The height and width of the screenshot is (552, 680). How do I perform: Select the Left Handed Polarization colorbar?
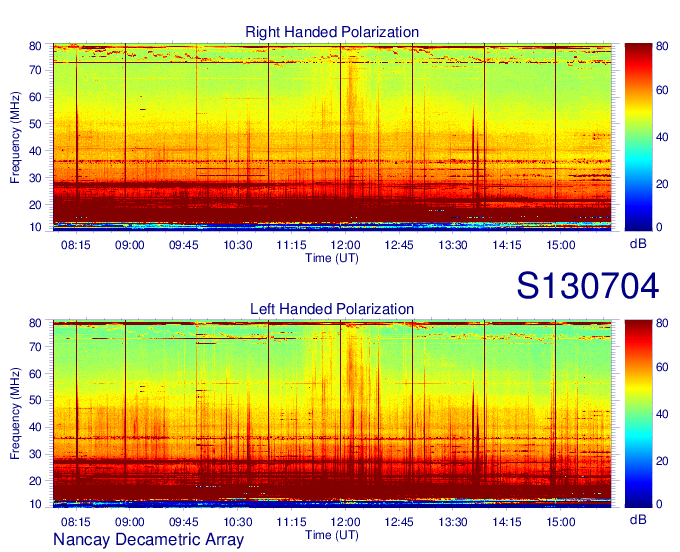click(x=638, y=414)
